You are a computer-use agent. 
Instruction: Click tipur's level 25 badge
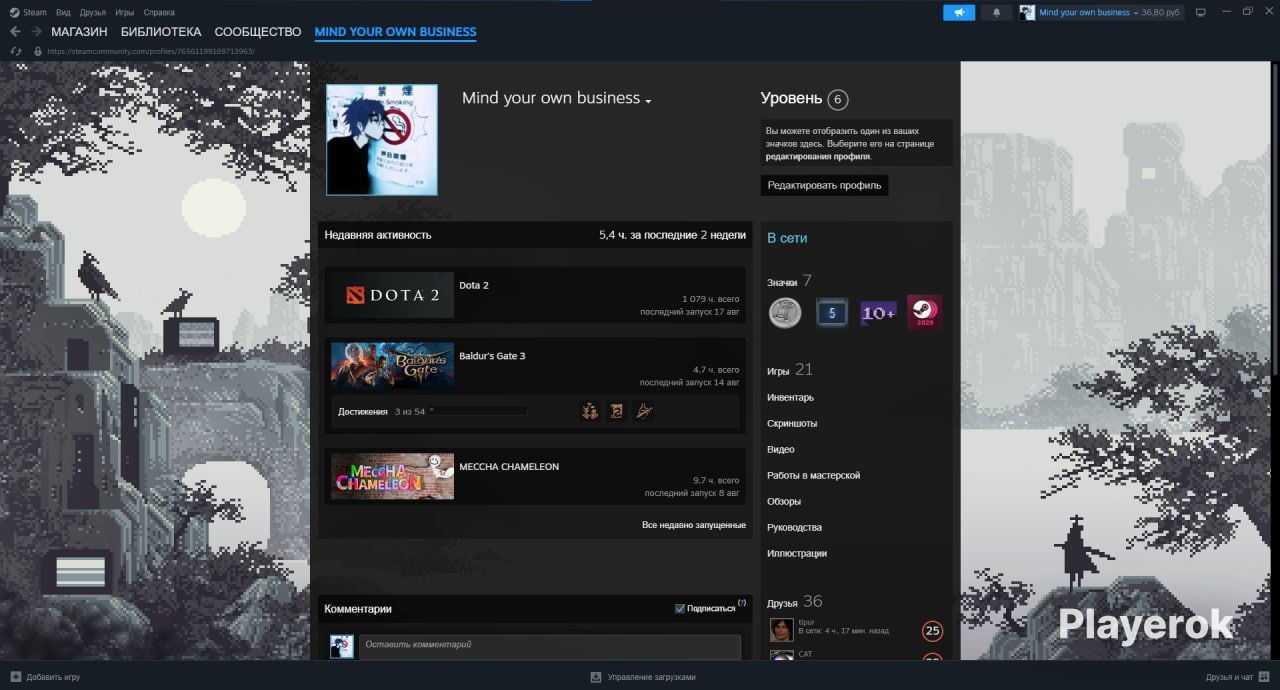click(932, 631)
